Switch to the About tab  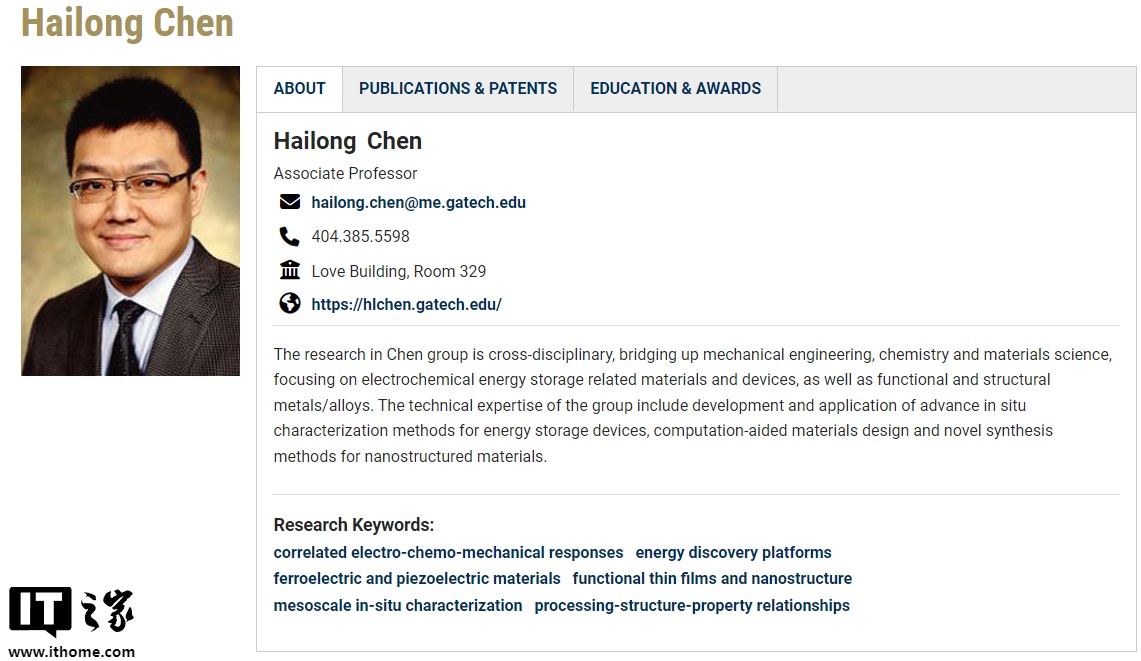coord(299,88)
